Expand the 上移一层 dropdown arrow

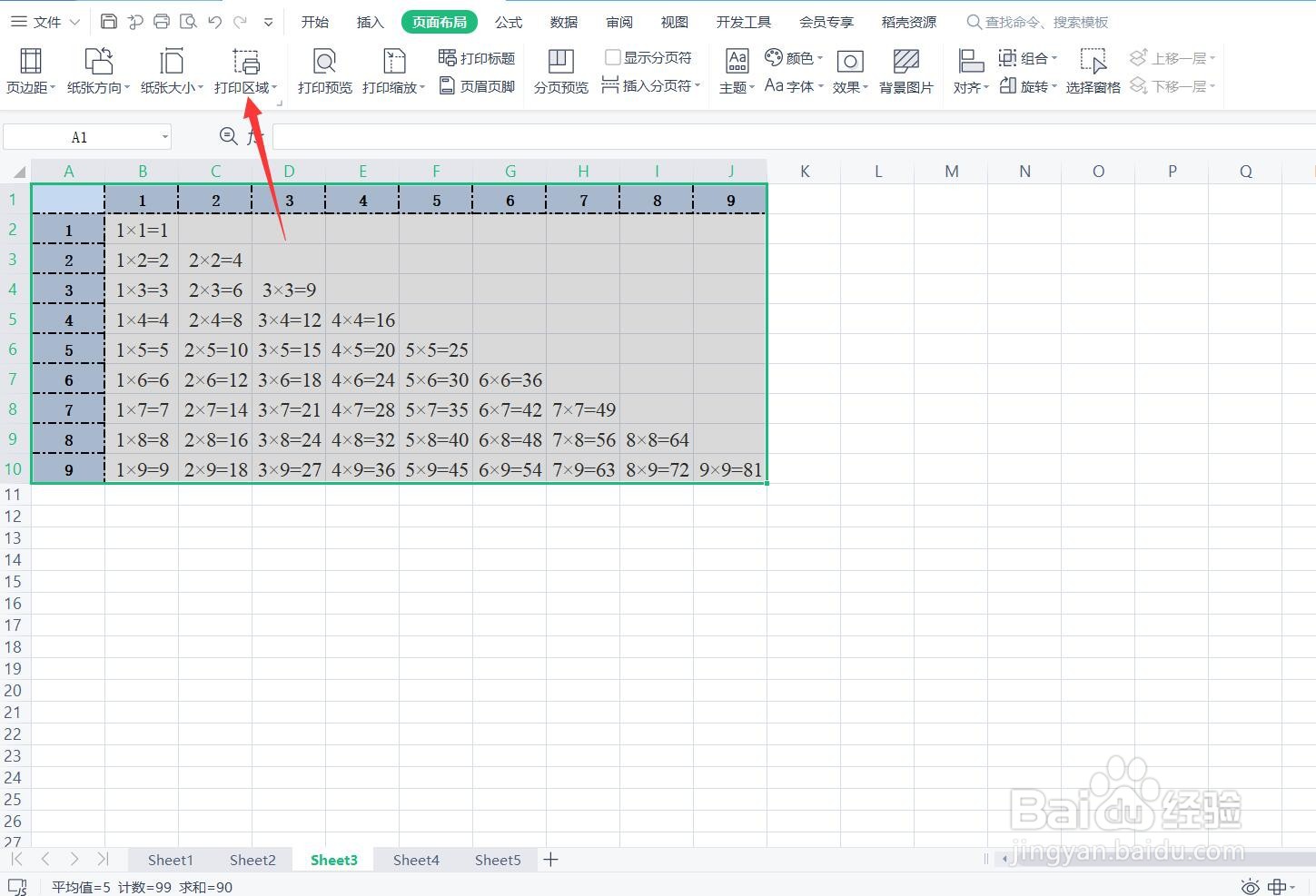pyautogui.click(x=1212, y=58)
